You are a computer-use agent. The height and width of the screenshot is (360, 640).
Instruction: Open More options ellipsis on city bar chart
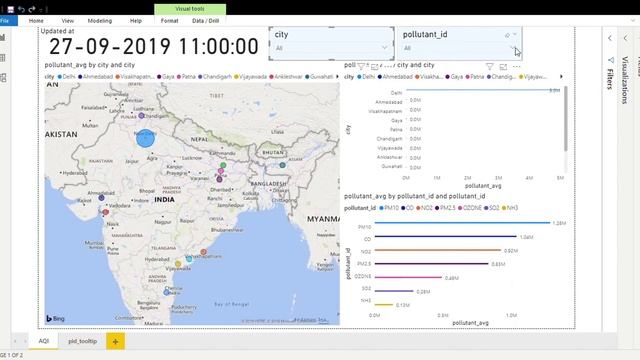point(517,66)
